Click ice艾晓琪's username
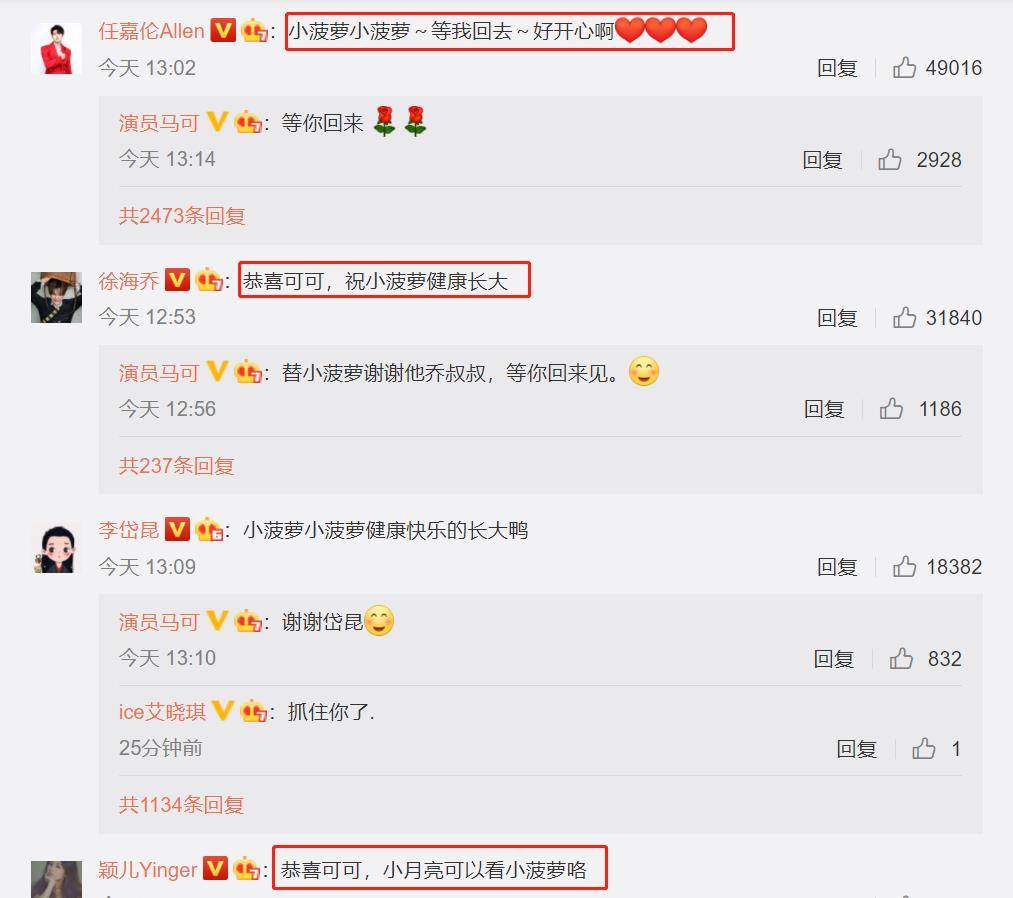This screenshot has width=1013, height=898. 162,711
